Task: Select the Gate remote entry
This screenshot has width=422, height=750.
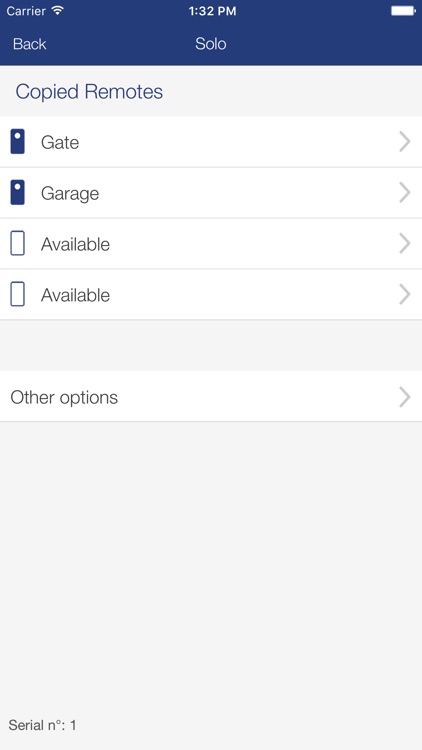Action: coord(211,142)
